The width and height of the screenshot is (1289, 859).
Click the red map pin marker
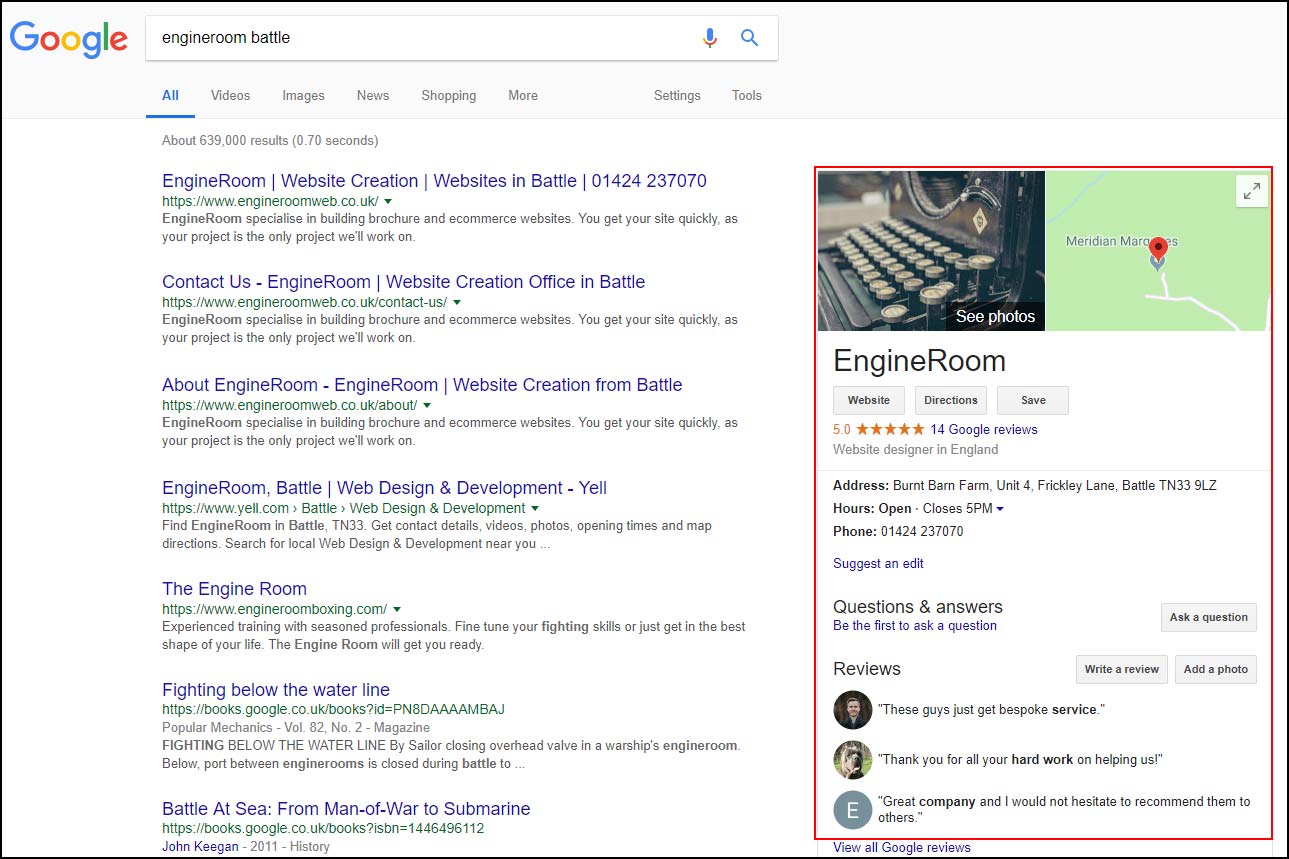pos(1158,249)
